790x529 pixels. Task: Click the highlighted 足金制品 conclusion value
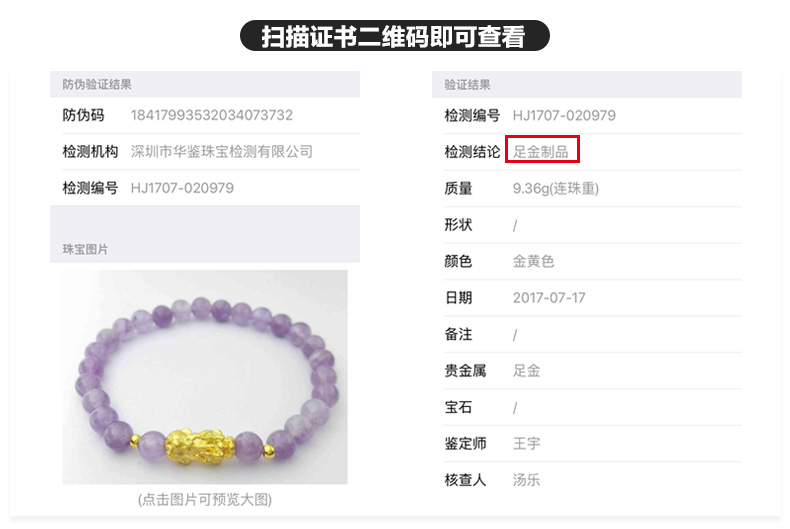click(541, 151)
